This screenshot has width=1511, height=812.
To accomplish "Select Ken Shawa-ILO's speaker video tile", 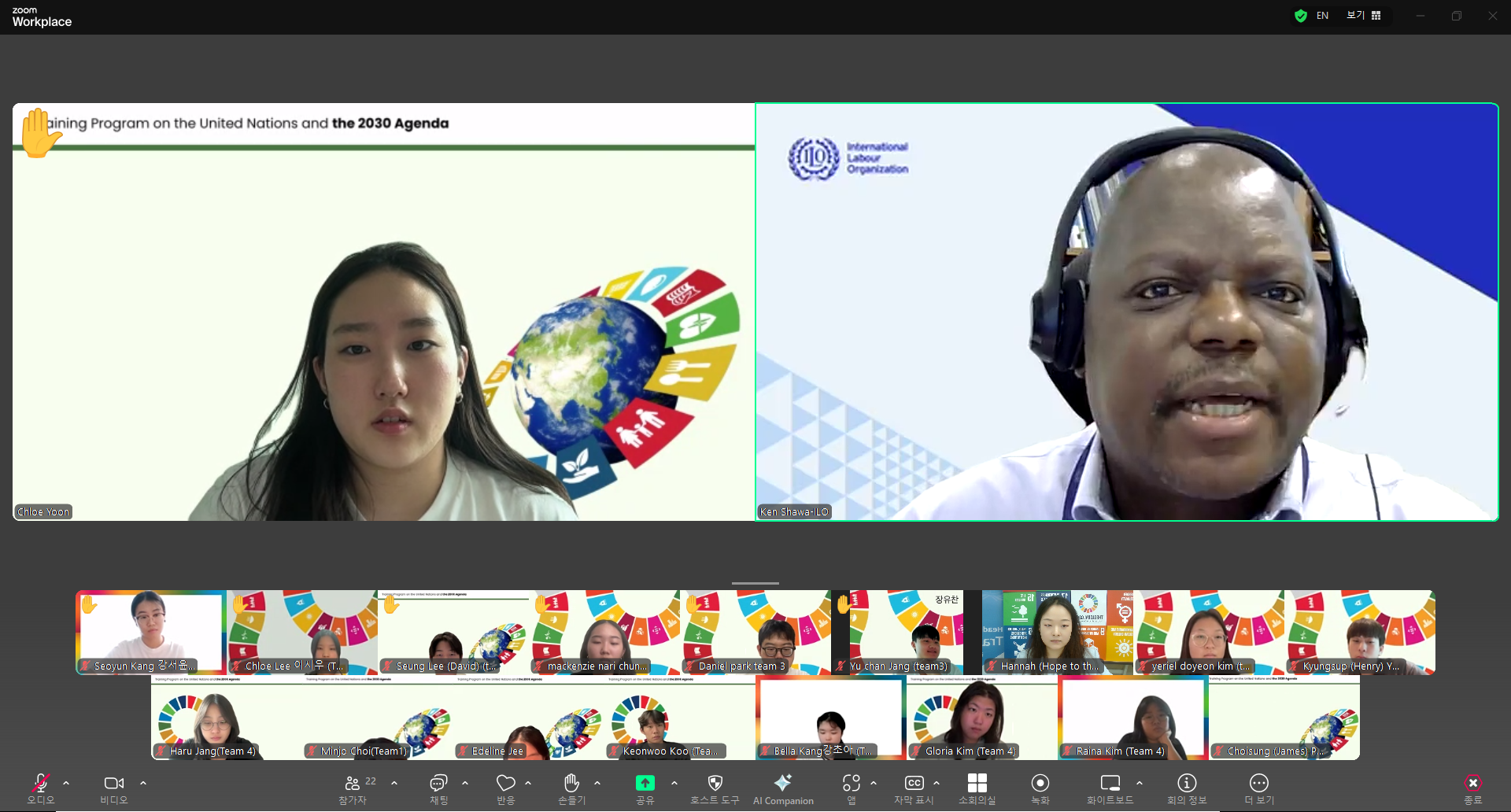I will tap(1127, 312).
